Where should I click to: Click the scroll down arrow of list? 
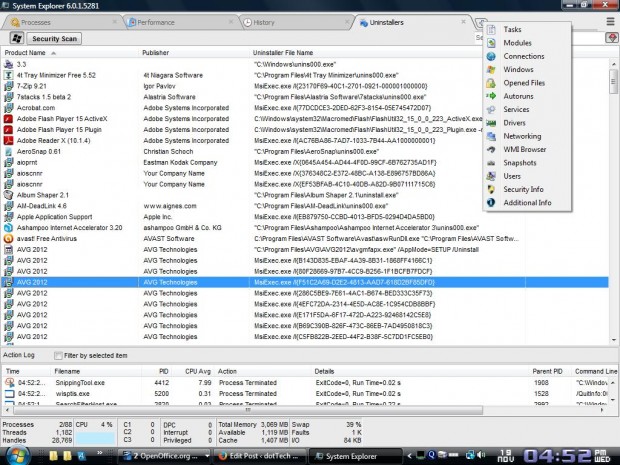613,340
